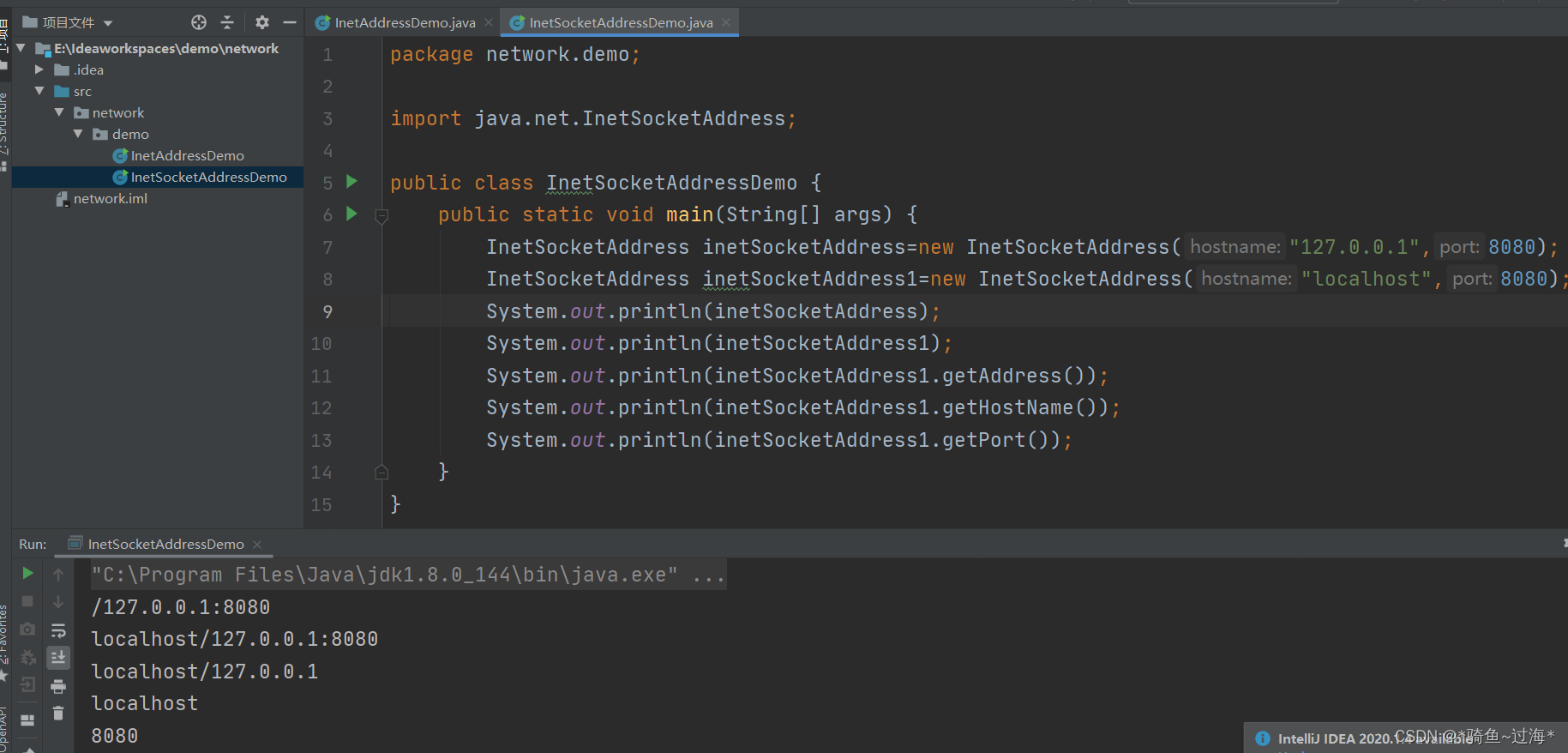Select network.iml file in tree

pyautogui.click(x=110, y=198)
